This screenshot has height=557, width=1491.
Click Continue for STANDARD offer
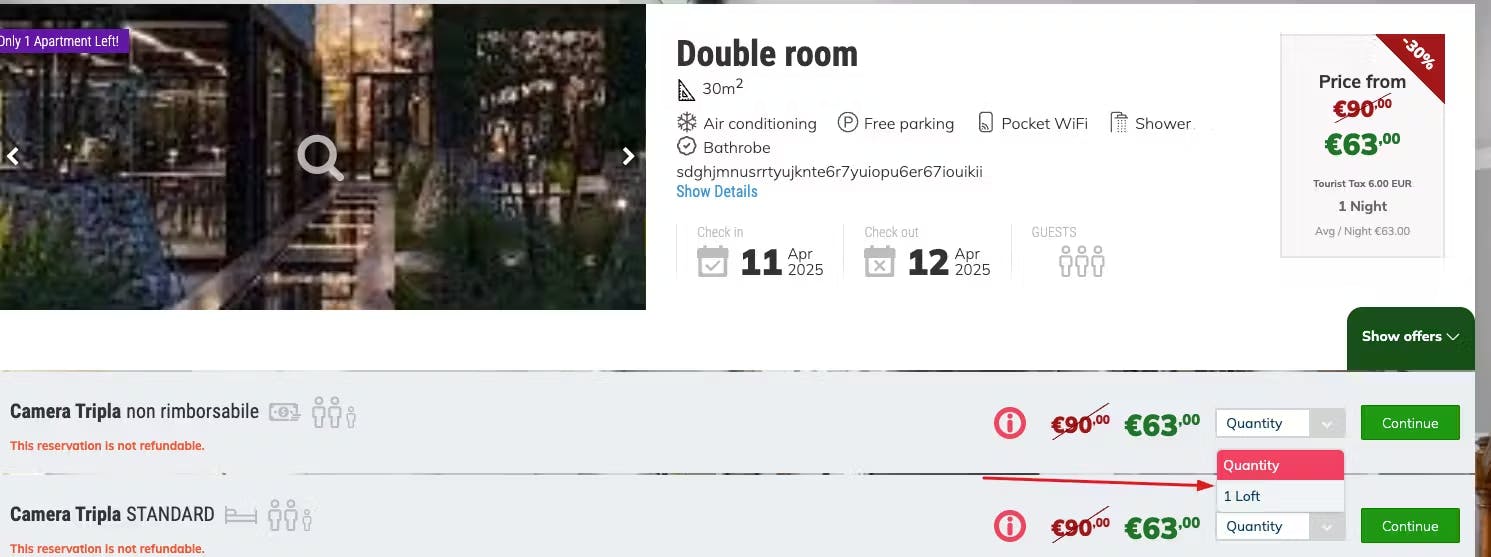1410,526
